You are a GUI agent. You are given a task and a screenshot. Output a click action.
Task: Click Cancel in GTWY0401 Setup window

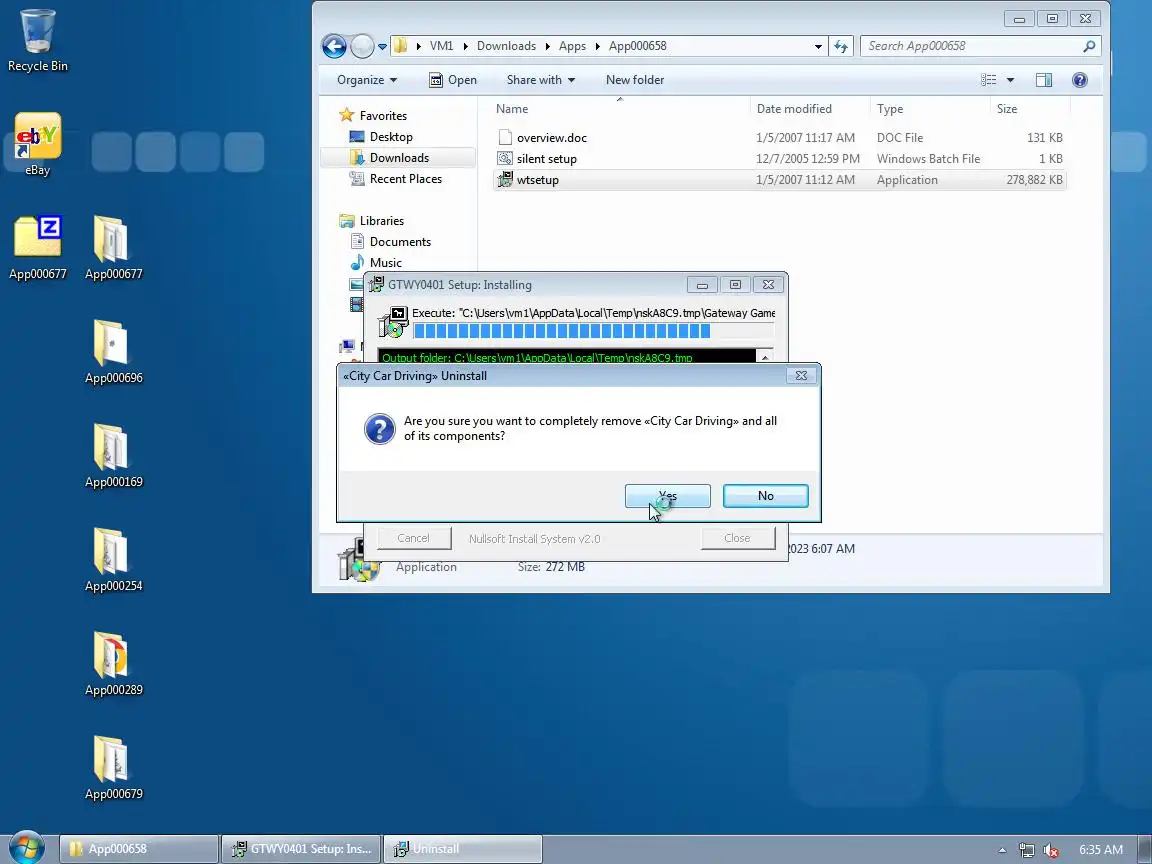point(414,538)
